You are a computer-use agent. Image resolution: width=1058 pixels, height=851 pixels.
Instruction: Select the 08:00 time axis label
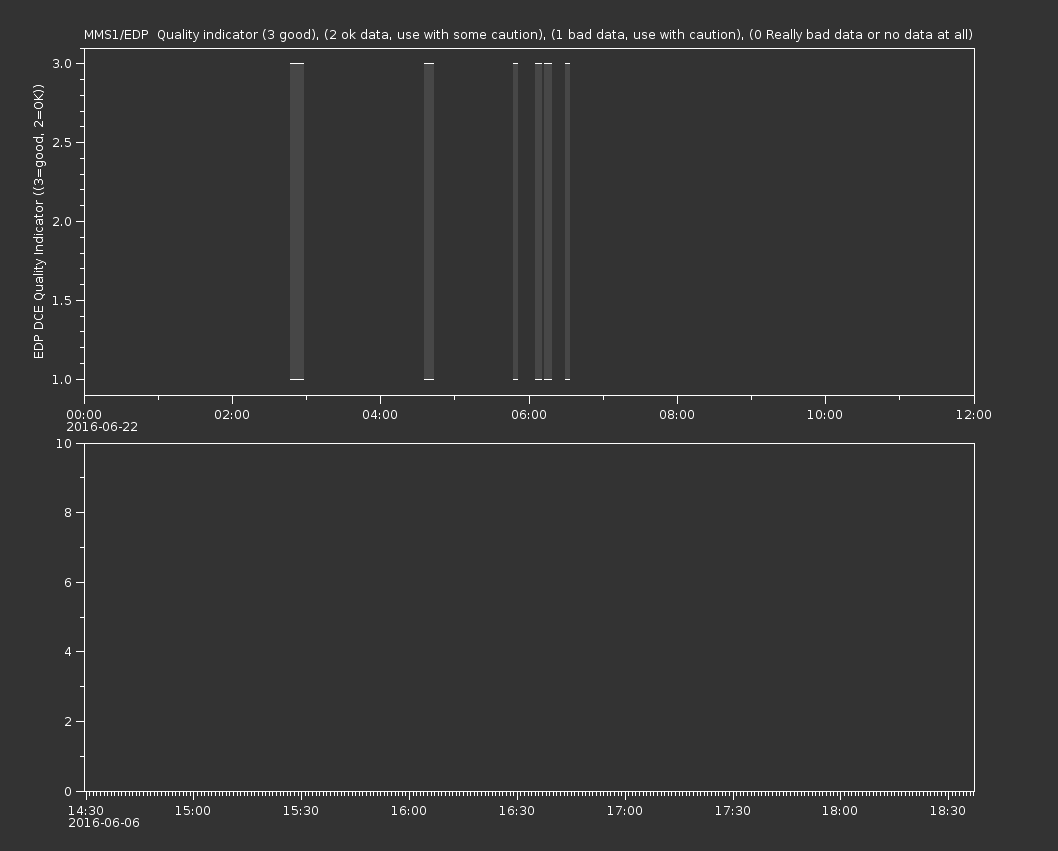(x=677, y=415)
